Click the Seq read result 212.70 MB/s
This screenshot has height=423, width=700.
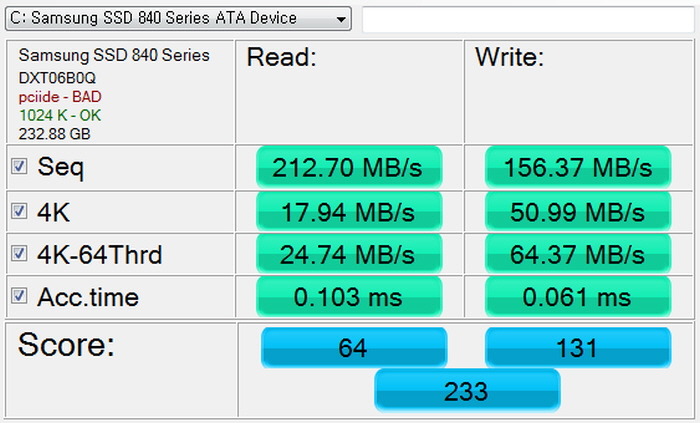tap(349, 167)
